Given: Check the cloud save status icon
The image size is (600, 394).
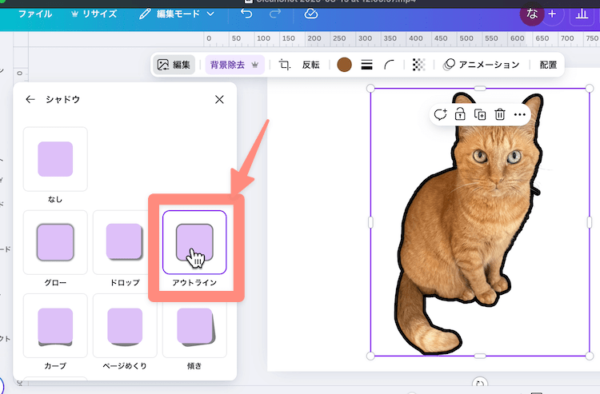Looking at the screenshot, I should pyautogui.click(x=311, y=14).
